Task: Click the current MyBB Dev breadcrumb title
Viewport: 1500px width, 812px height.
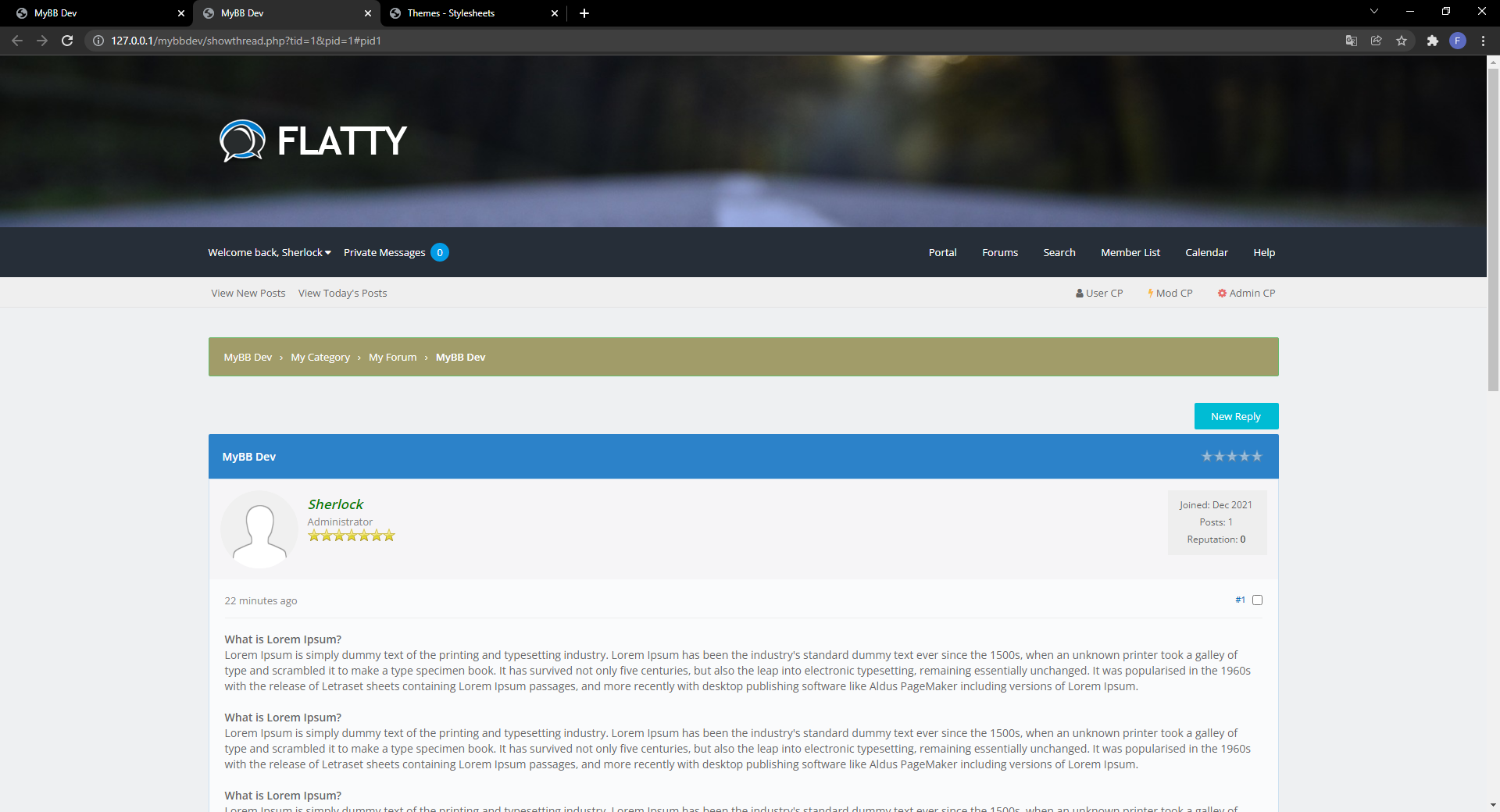Action: tap(460, 357)
